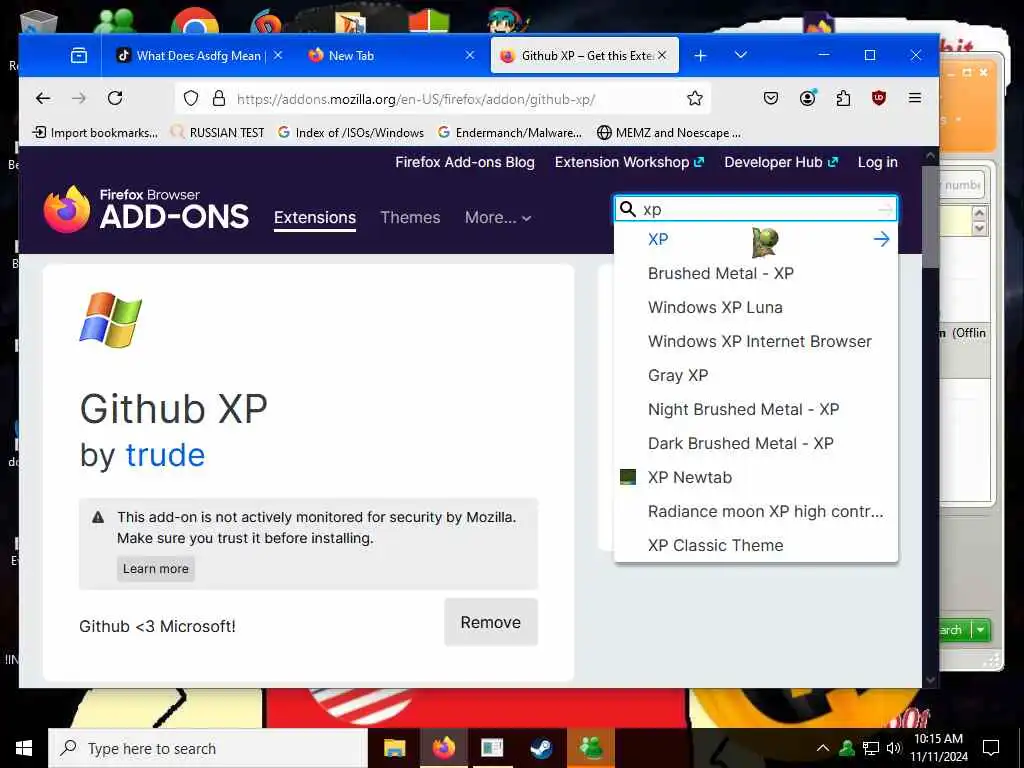Choose Dark Brushed Metal - XP suggestion
The width and height of the screenshot is (1024, 768).
click(756, 443)
